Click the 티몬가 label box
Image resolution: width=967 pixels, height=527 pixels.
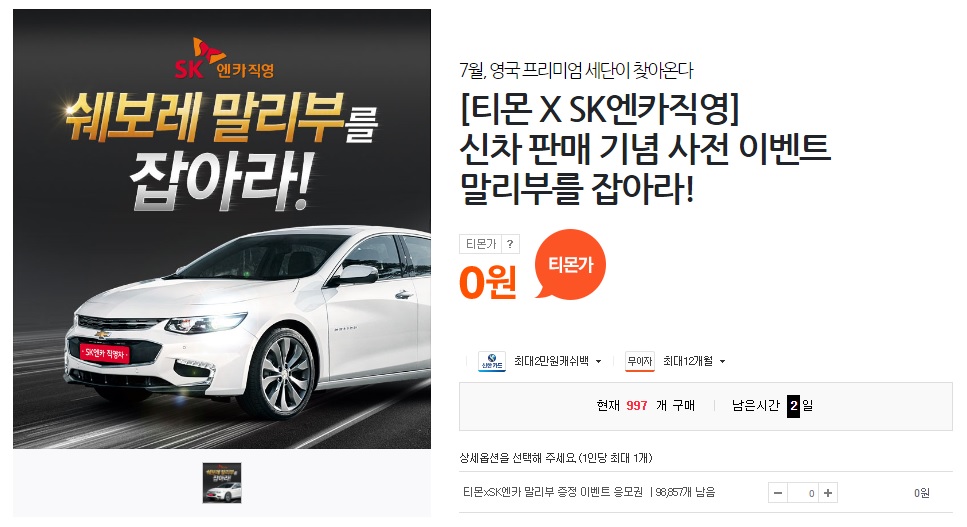pyautogui.click(x=480, y=244)
